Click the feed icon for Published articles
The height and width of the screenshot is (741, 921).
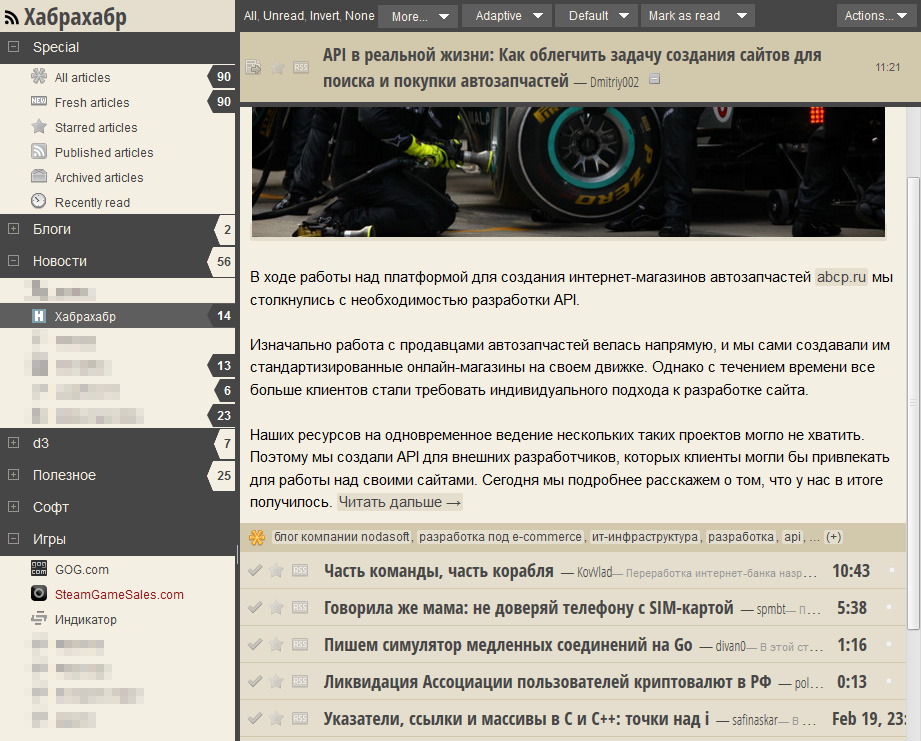39,151
